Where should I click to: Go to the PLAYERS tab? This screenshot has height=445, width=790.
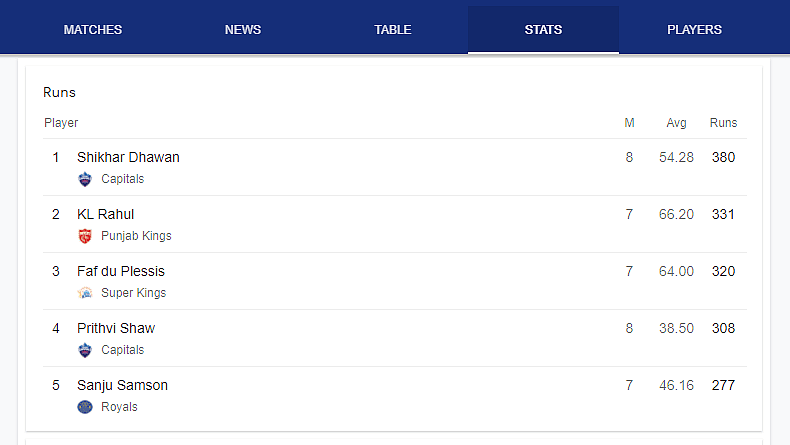click(x=694, y=30)
